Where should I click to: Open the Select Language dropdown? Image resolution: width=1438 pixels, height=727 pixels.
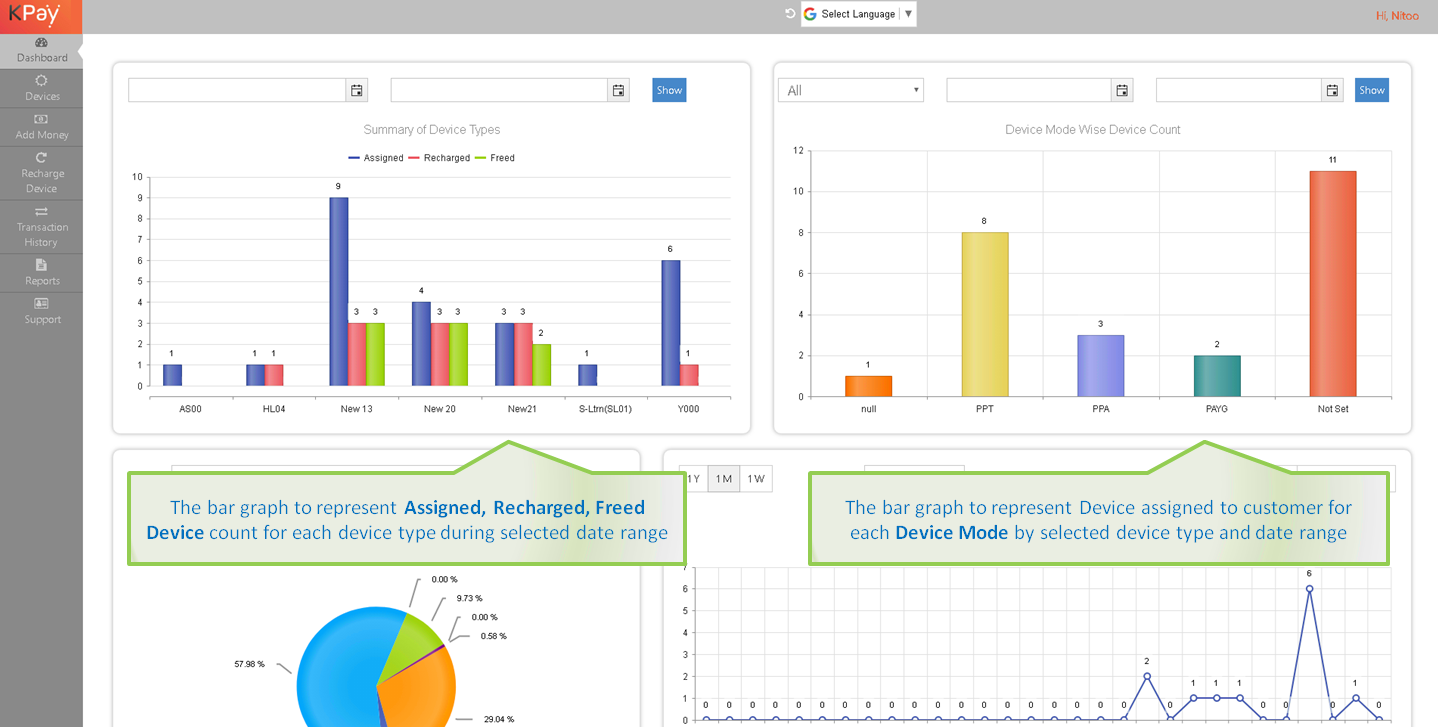click(859, 14)
